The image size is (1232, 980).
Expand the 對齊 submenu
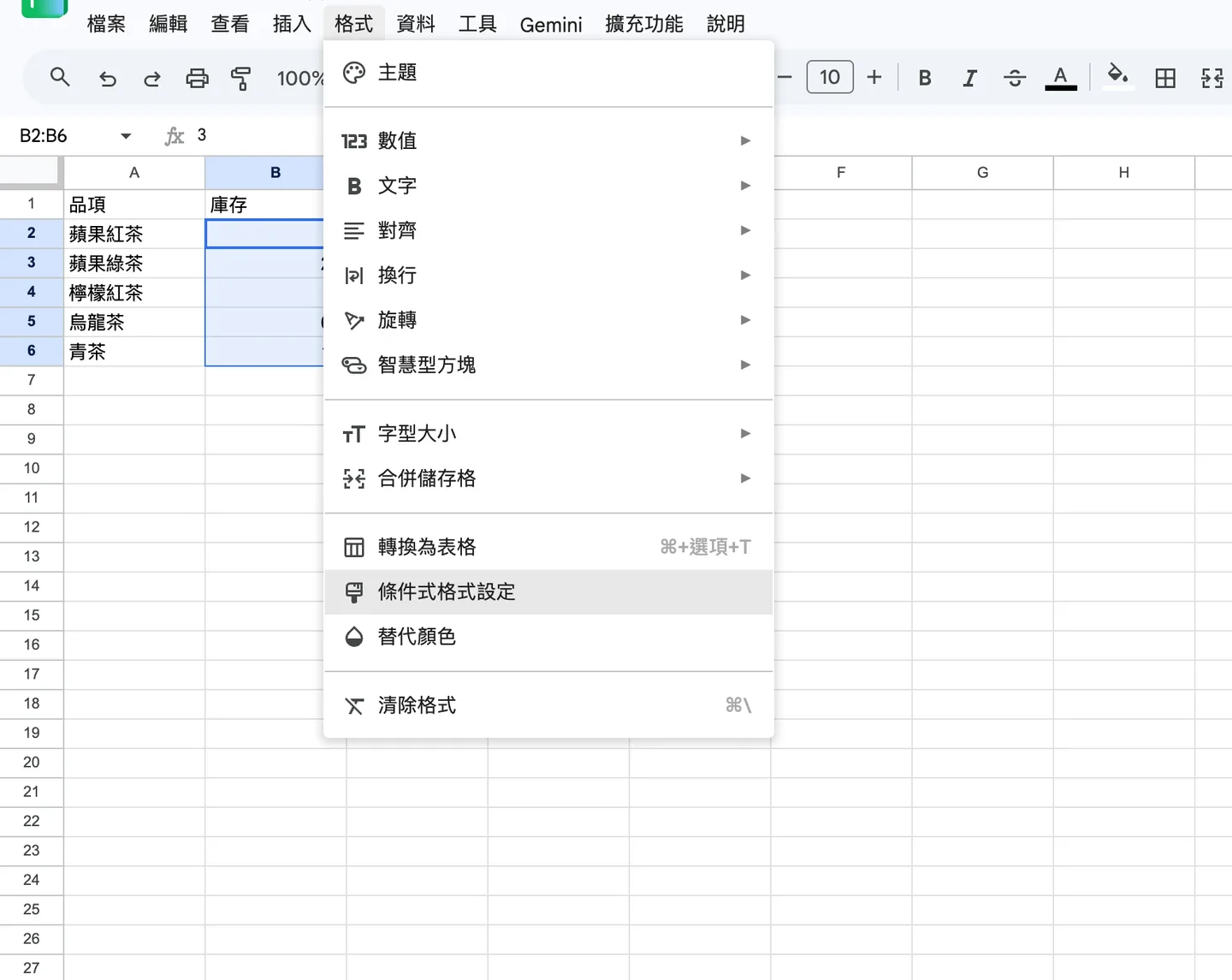548,230
